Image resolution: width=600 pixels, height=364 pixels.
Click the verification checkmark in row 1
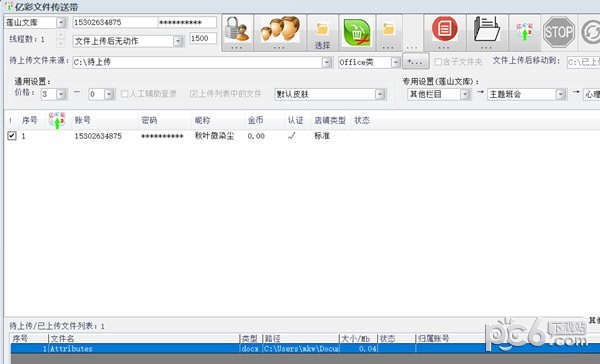[292, 135]
